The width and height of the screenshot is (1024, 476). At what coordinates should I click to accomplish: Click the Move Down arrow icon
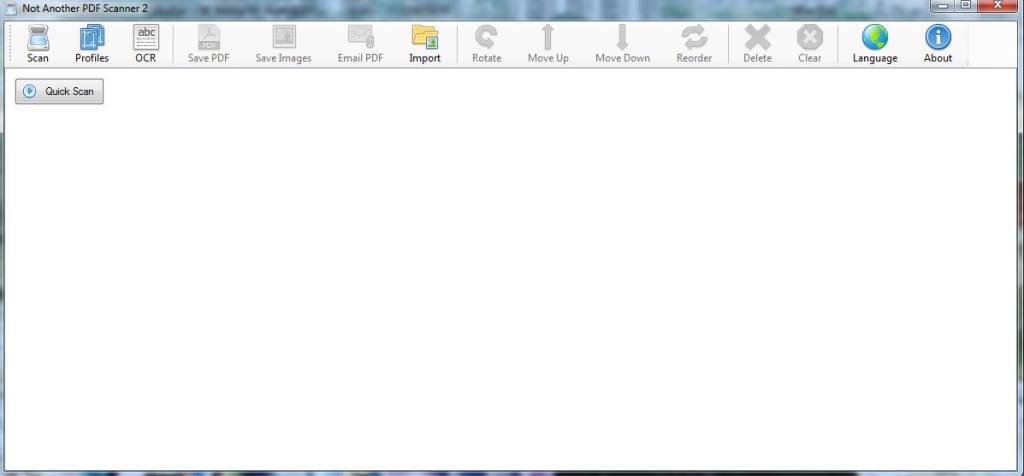[x=622, y=37]
